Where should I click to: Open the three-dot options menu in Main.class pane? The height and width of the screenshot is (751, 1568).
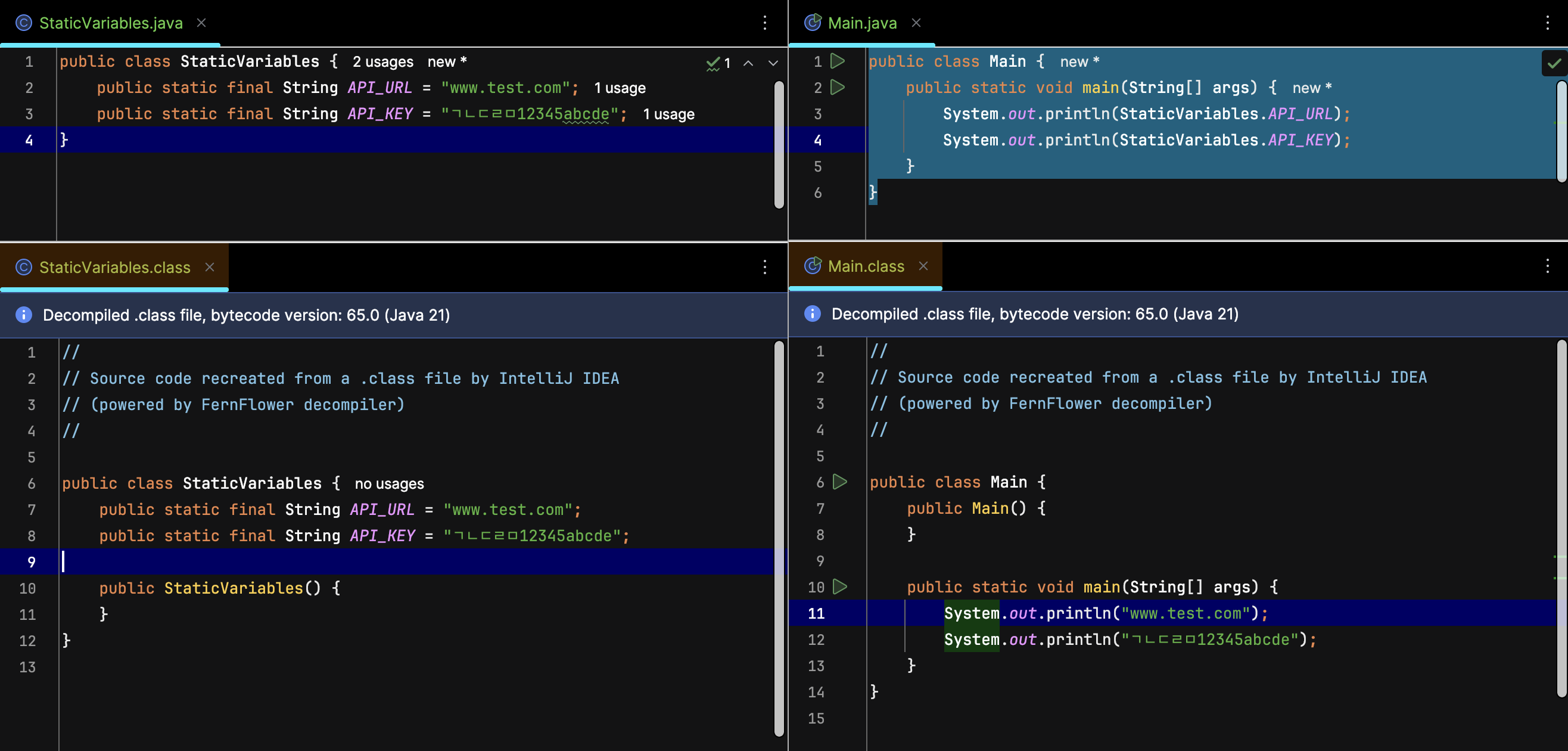click(x=1548, y=266)
